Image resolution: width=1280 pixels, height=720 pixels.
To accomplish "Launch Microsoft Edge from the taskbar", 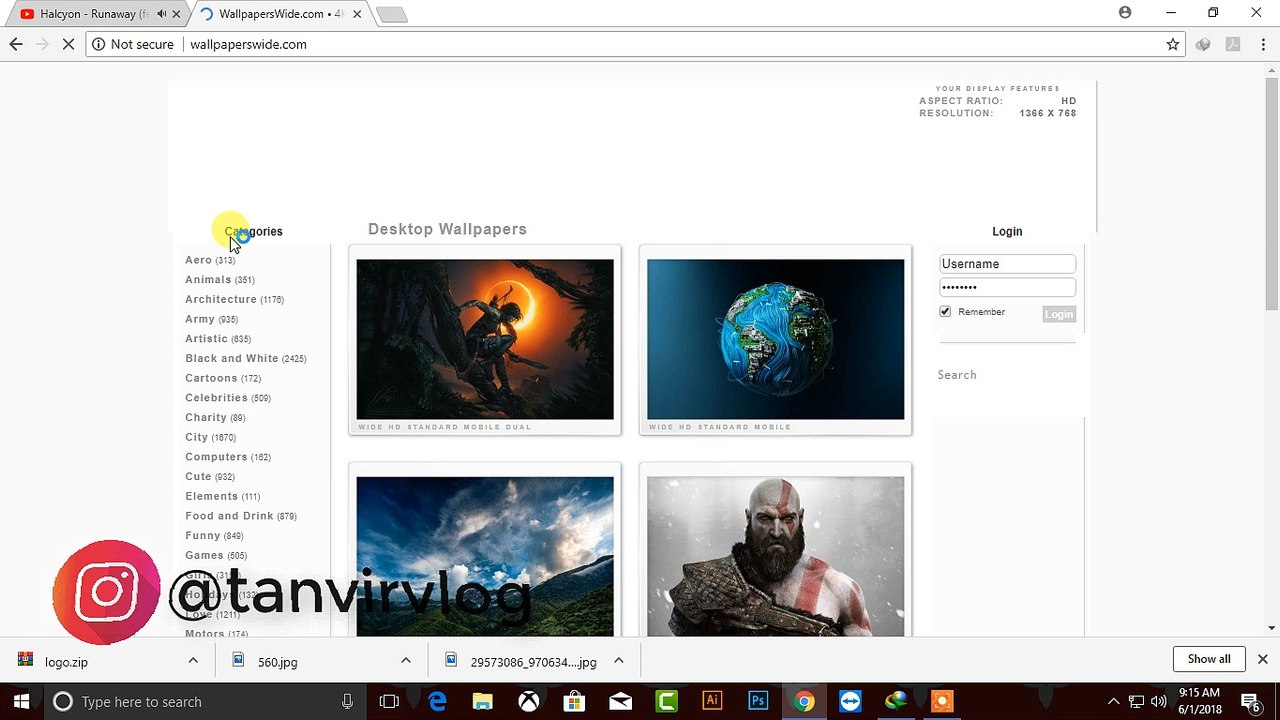I will point(437,701).
